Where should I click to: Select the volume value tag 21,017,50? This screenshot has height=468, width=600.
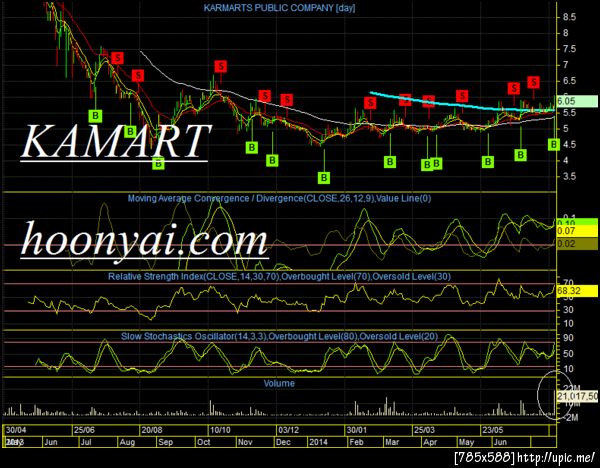[577, 396]
